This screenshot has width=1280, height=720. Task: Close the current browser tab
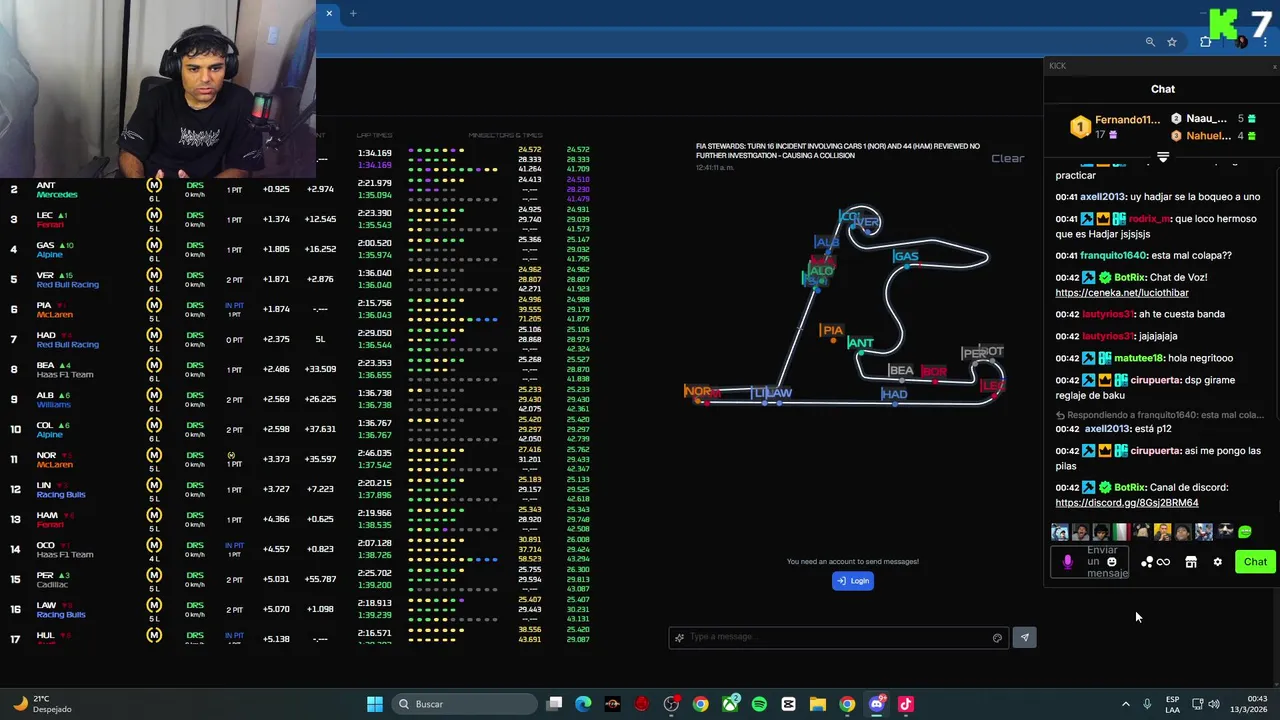(328, 13)
